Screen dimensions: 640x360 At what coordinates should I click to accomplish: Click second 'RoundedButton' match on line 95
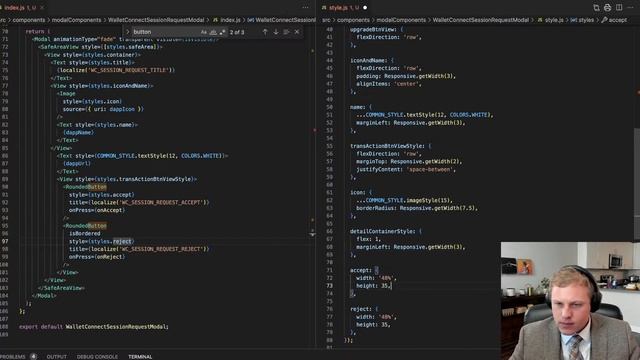tap(86, 225)
